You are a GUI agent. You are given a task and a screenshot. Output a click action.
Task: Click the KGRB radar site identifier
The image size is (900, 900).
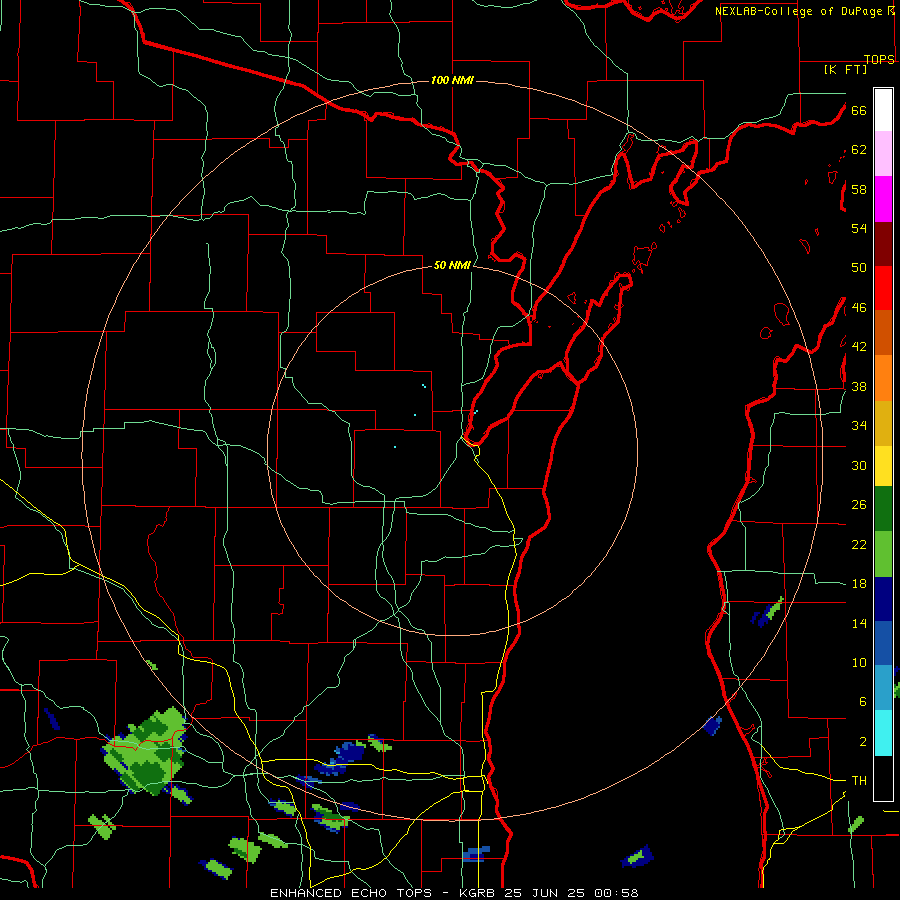coord(479,893)
